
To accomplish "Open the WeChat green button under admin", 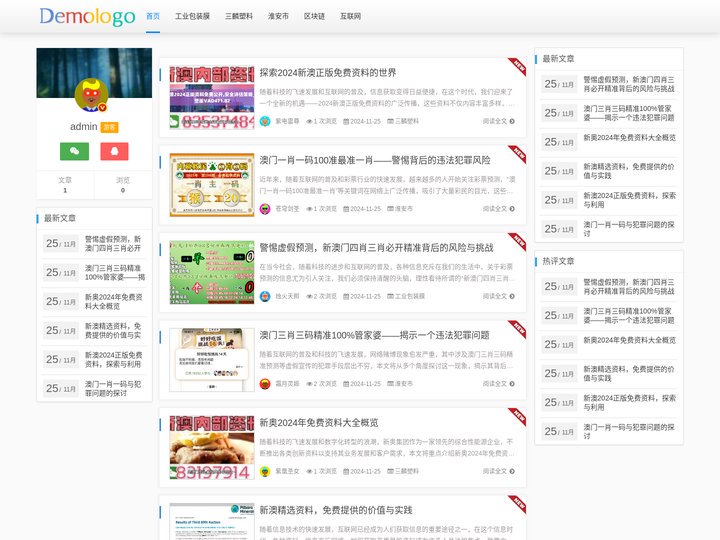I will click(x=74, y=151).
